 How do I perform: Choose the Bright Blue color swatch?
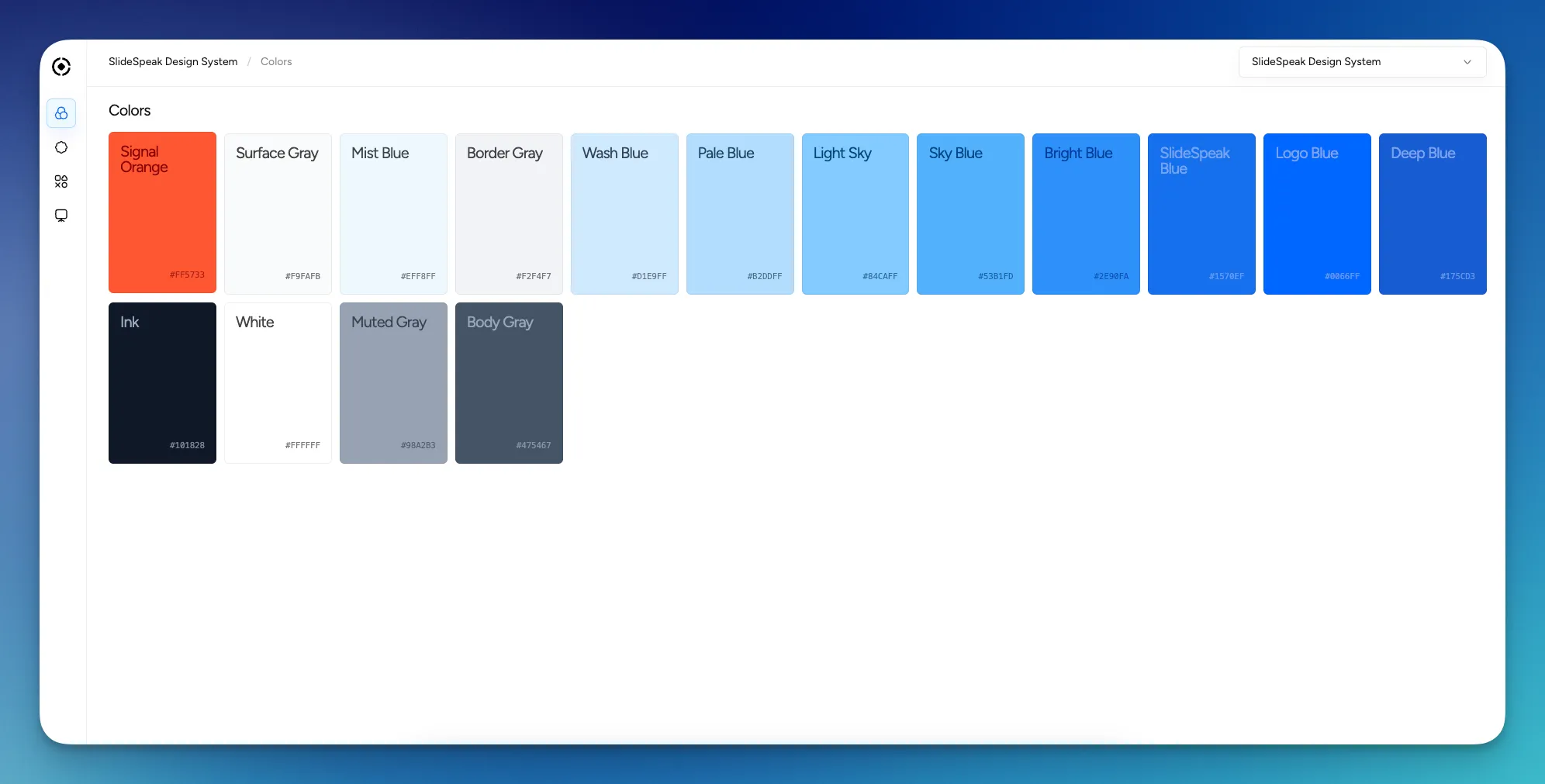[x=1086, y=214]
